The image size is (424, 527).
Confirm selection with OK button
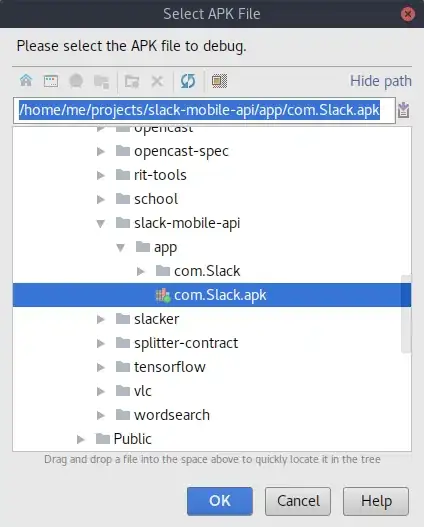(220, 501)
